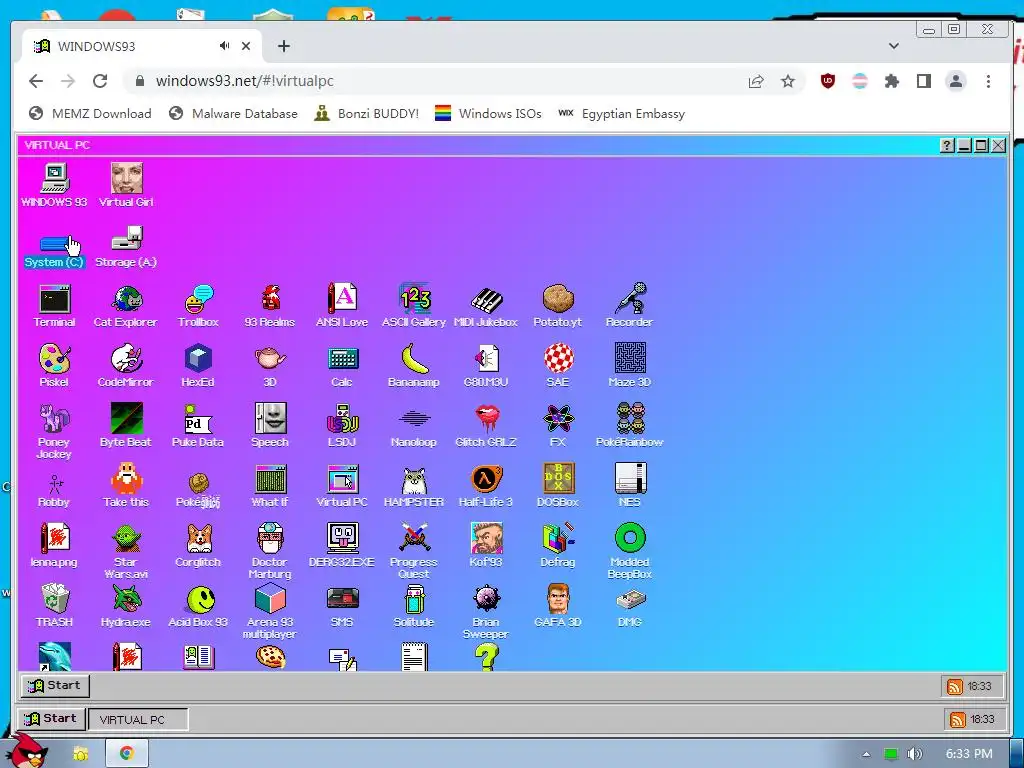Bookmark this page with star icon

coord(788,81)
